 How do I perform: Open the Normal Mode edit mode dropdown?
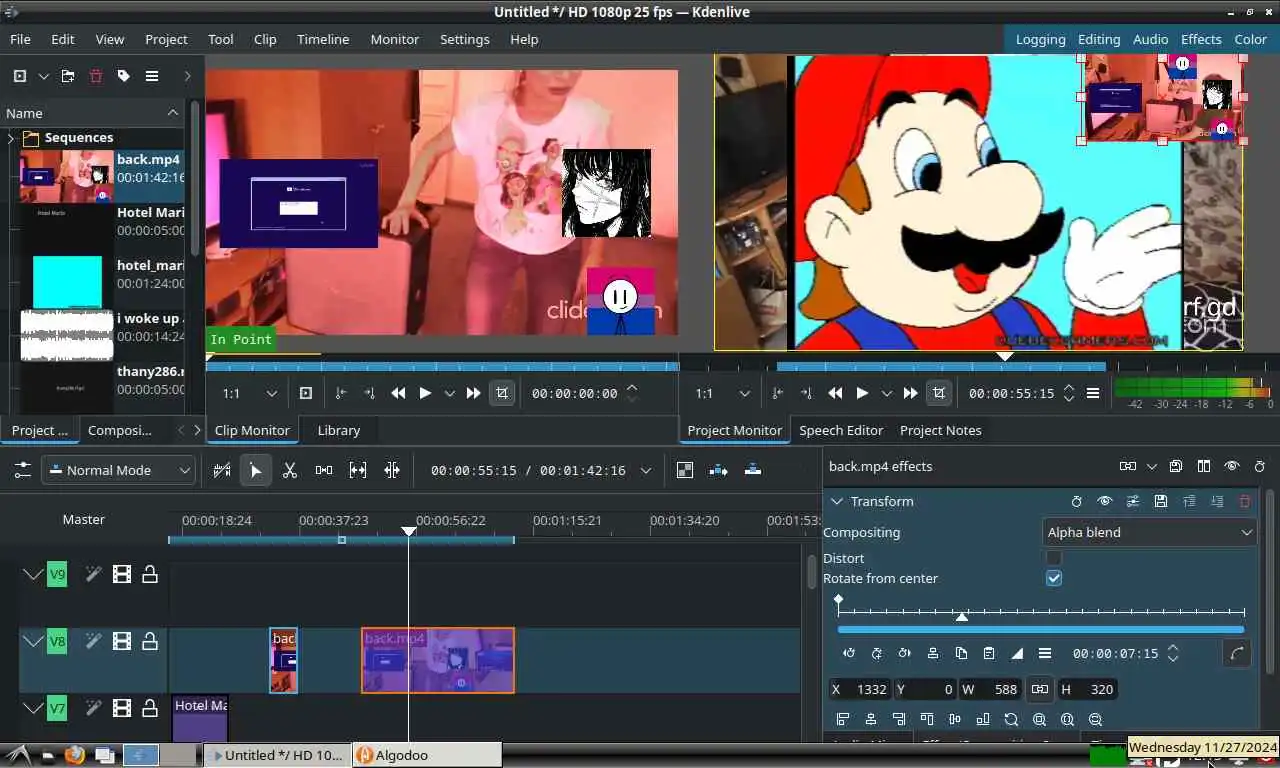click(118, 470)
